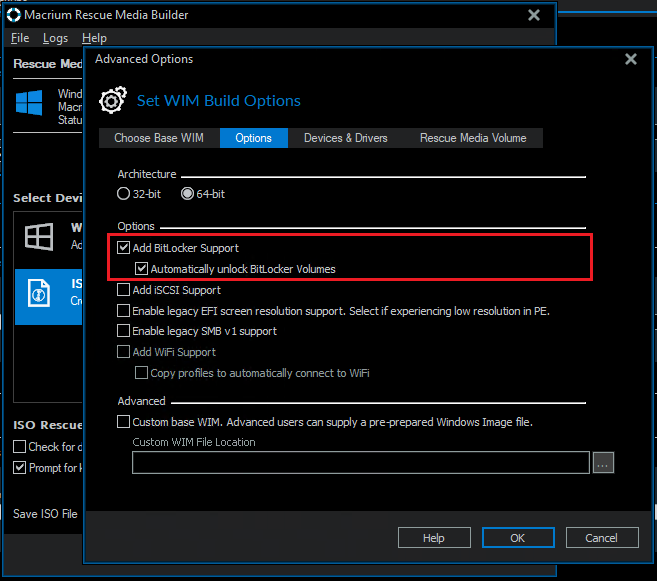Open the Help menu in the menu bar
The width and height of the screenshot is (657, 581).
point(94,38)
